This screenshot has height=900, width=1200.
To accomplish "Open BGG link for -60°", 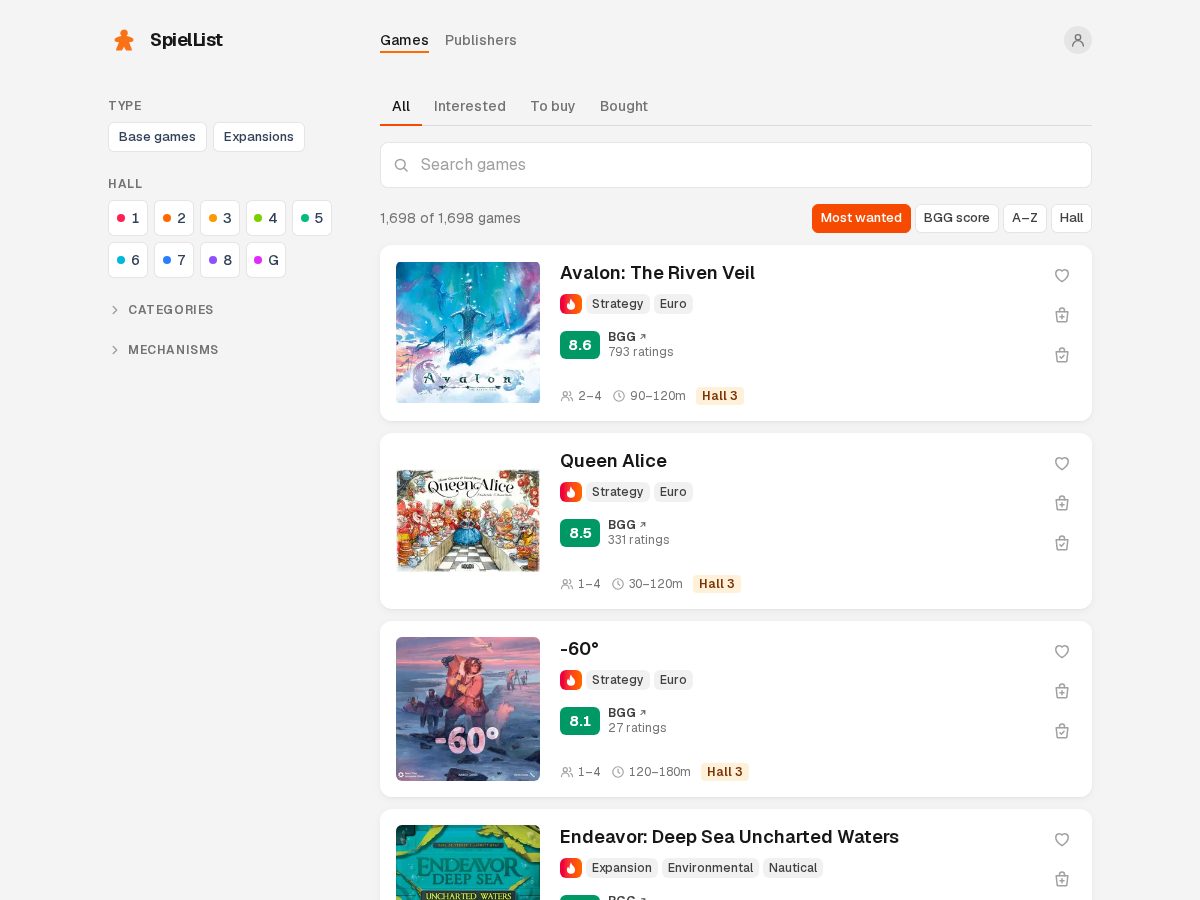I will (x=627, y=713).
